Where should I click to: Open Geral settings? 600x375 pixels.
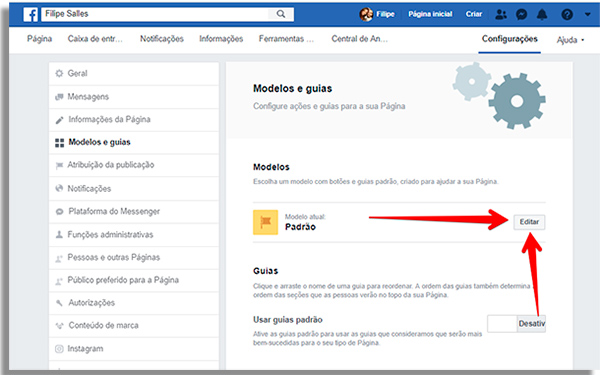point(134,73)
